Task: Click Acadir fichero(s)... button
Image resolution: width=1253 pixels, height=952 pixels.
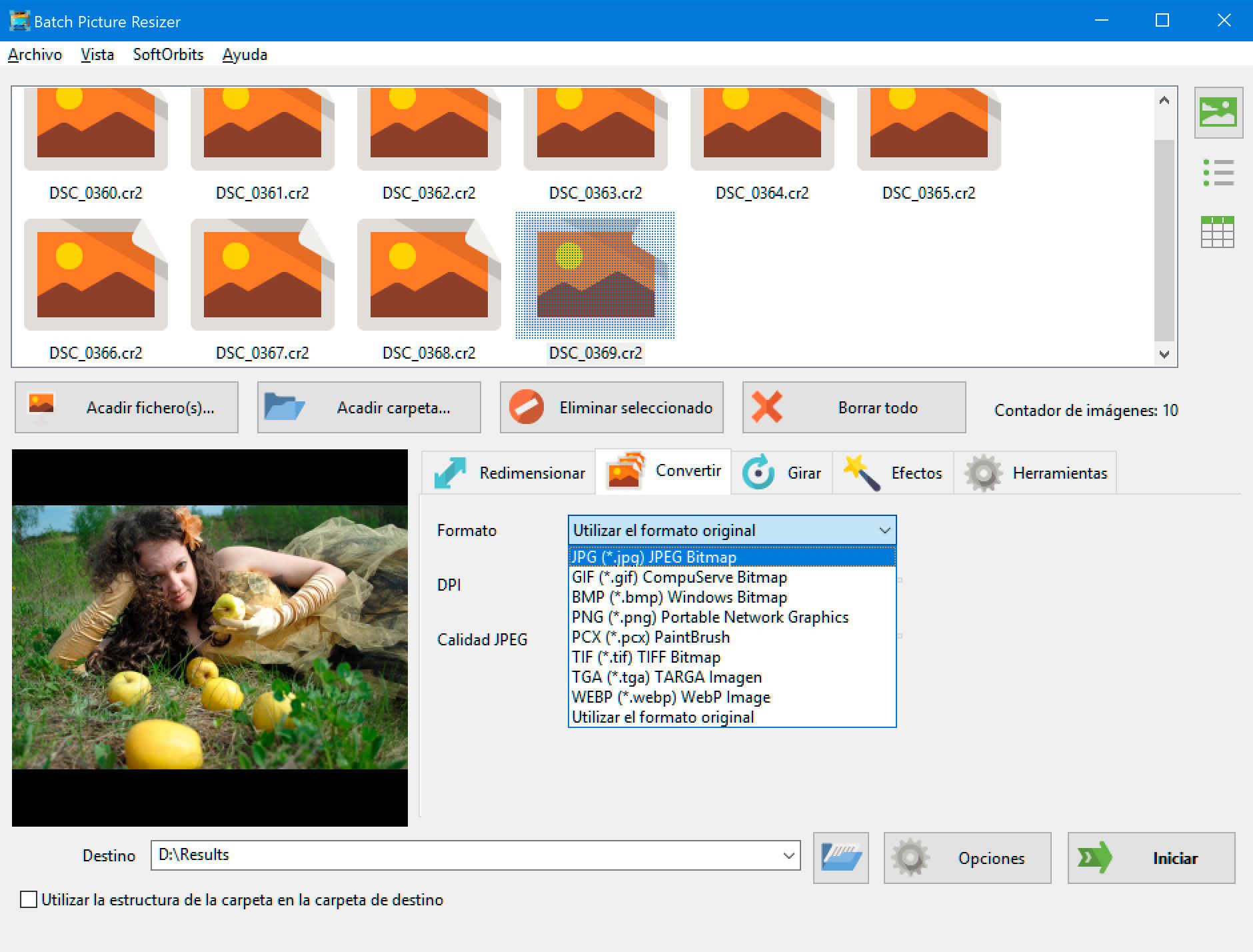Action: click(x=127, y=407)
